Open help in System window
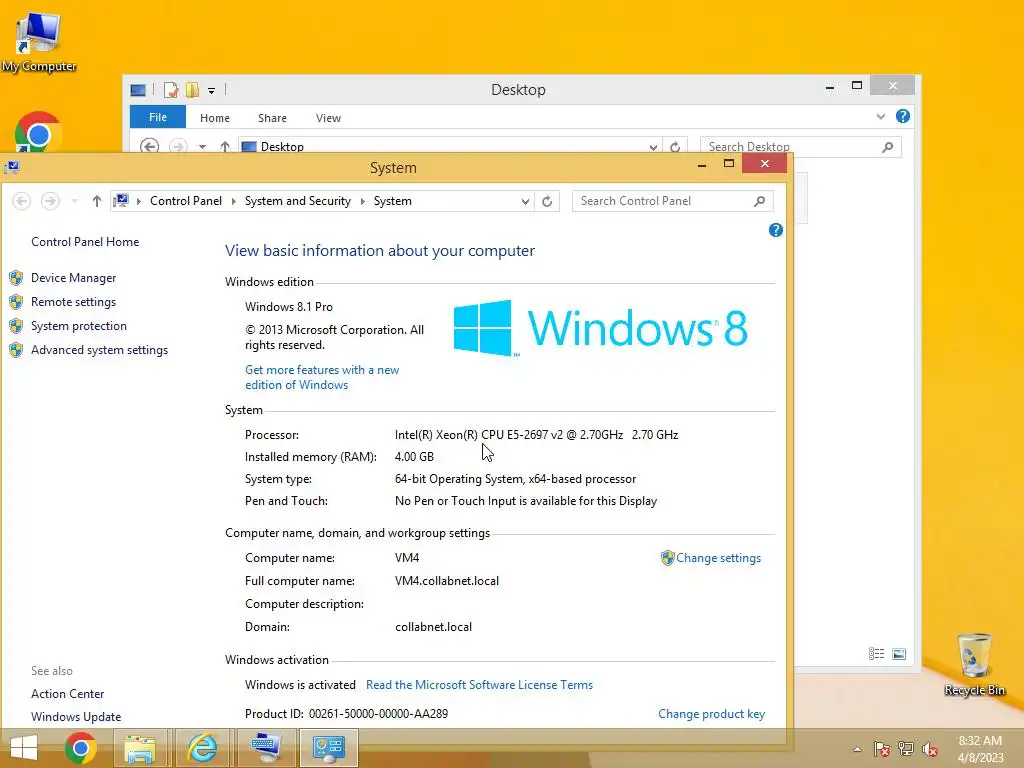 click(776, 230)
